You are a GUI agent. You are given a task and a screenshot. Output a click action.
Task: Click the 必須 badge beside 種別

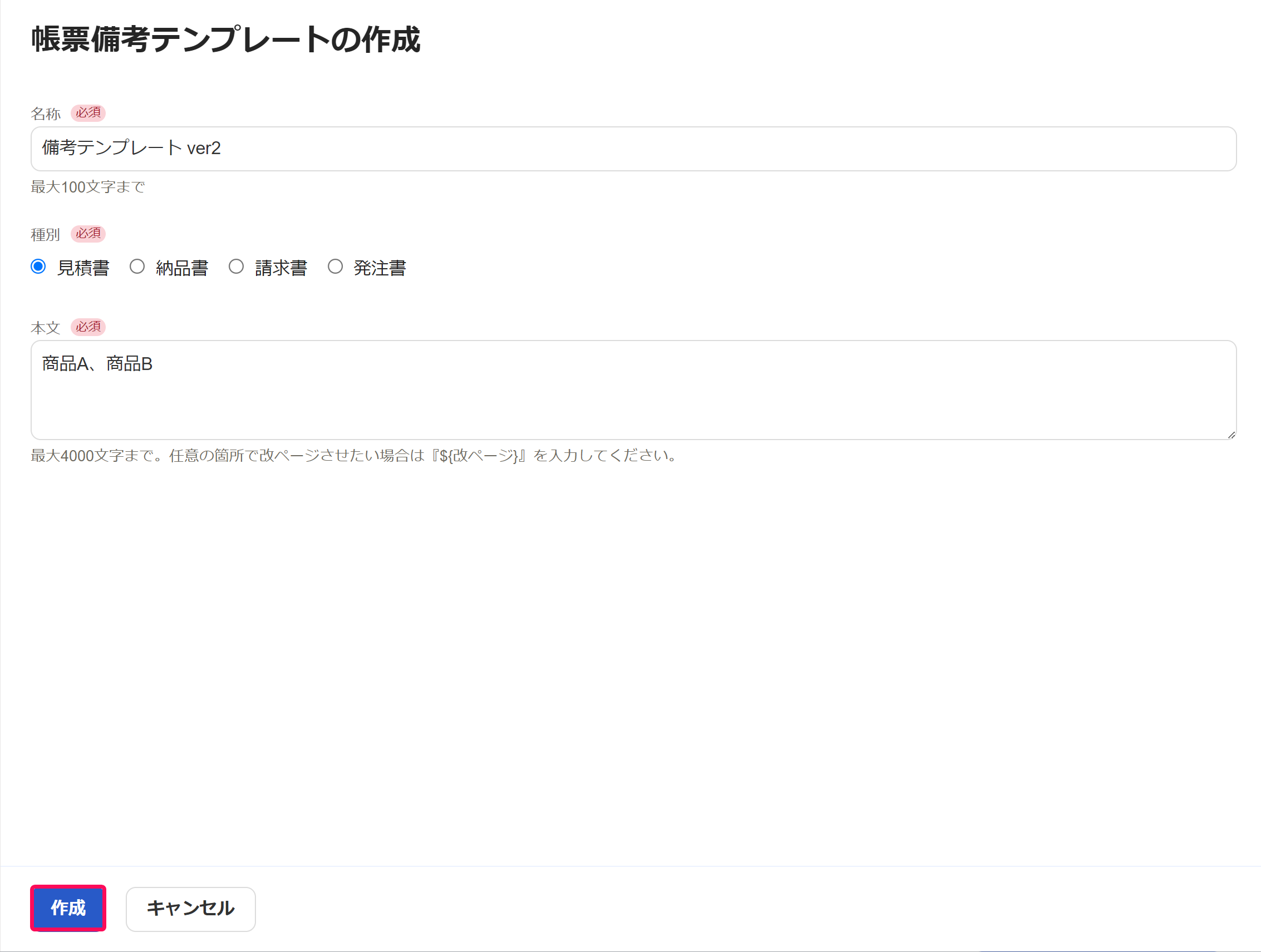click(x=88, y=234)
